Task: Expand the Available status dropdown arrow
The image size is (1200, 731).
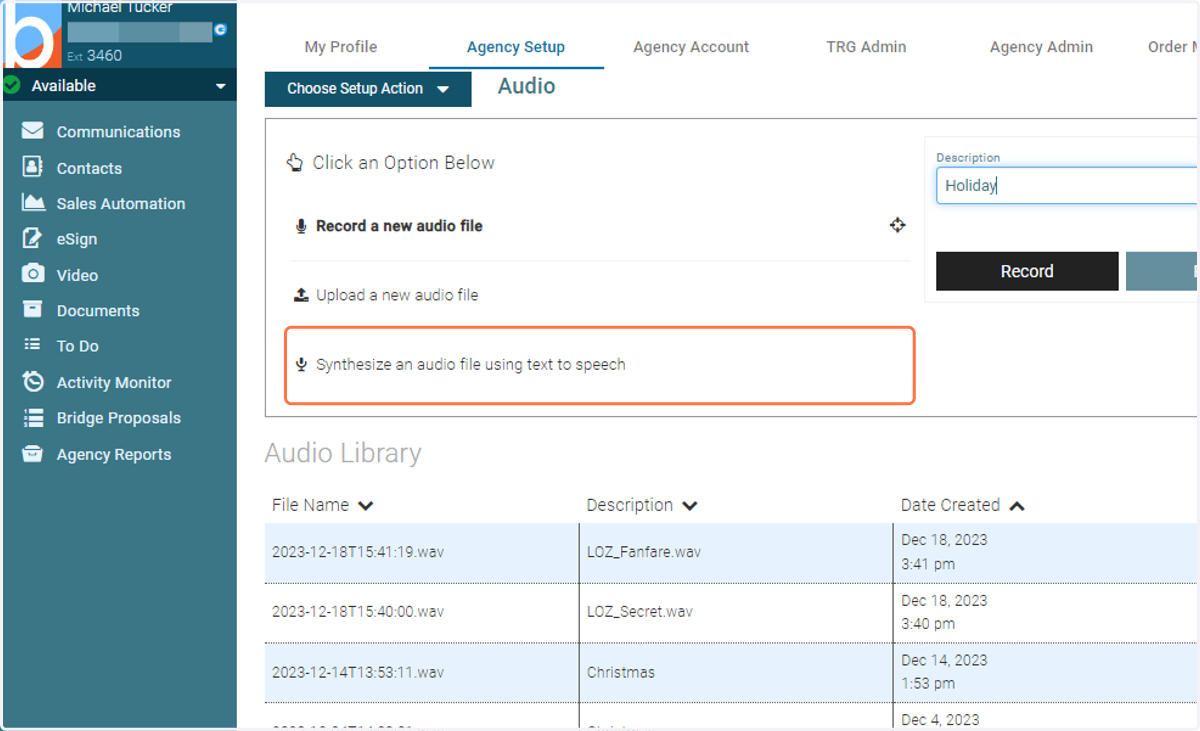Action: (221, 87)
